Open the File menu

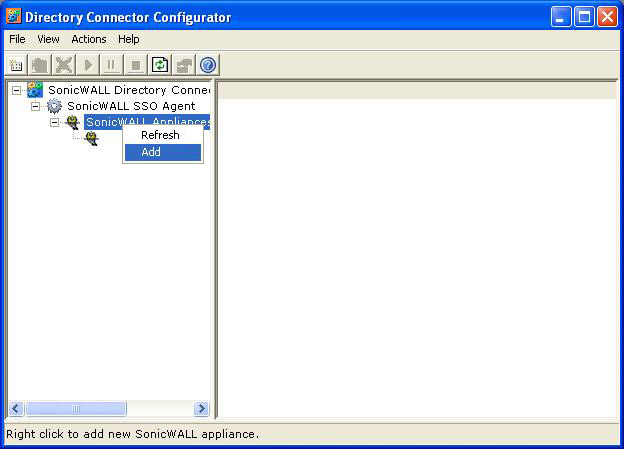[17, 39]
